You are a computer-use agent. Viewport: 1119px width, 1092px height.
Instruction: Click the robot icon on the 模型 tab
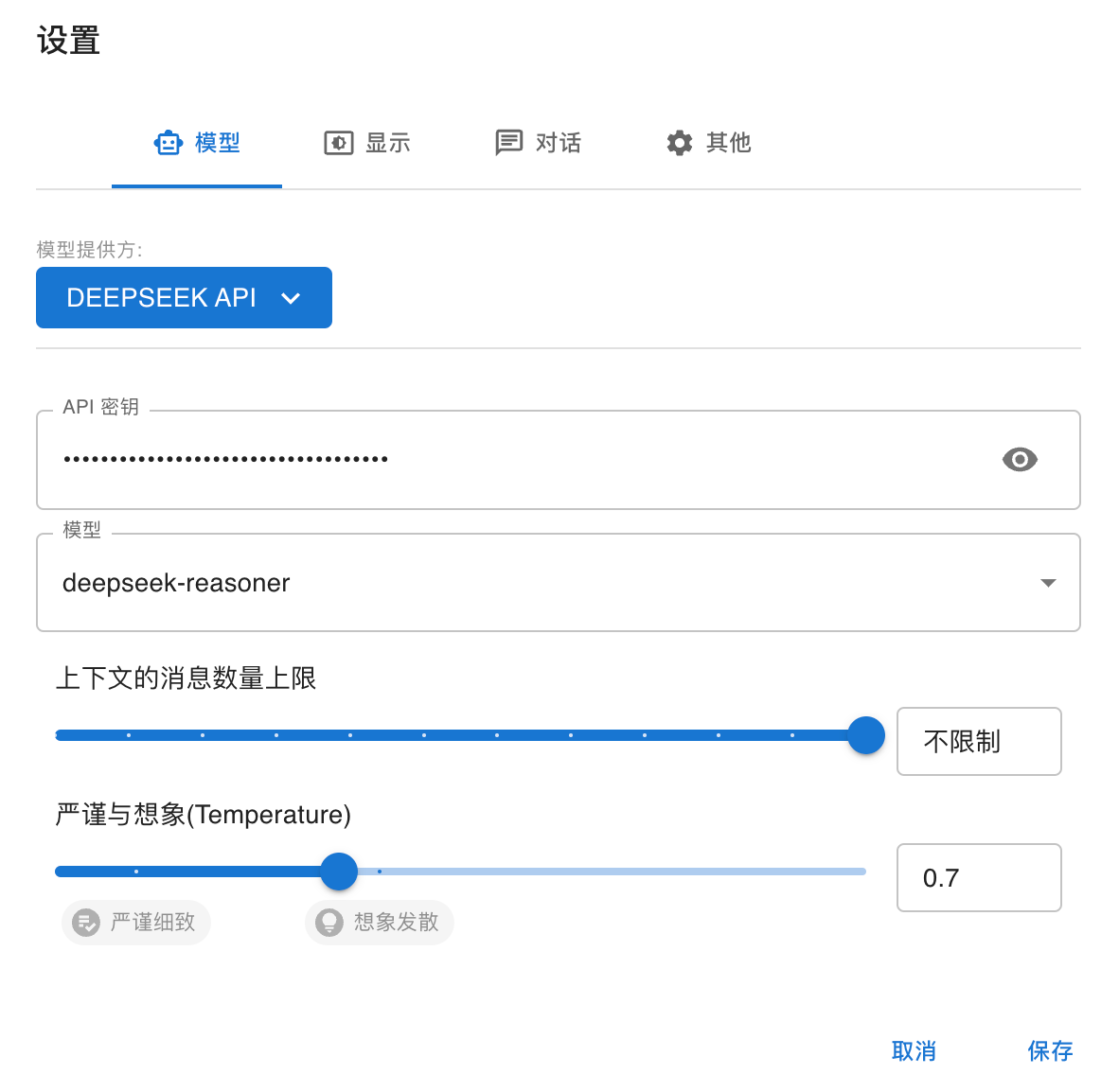coord(169,142)
